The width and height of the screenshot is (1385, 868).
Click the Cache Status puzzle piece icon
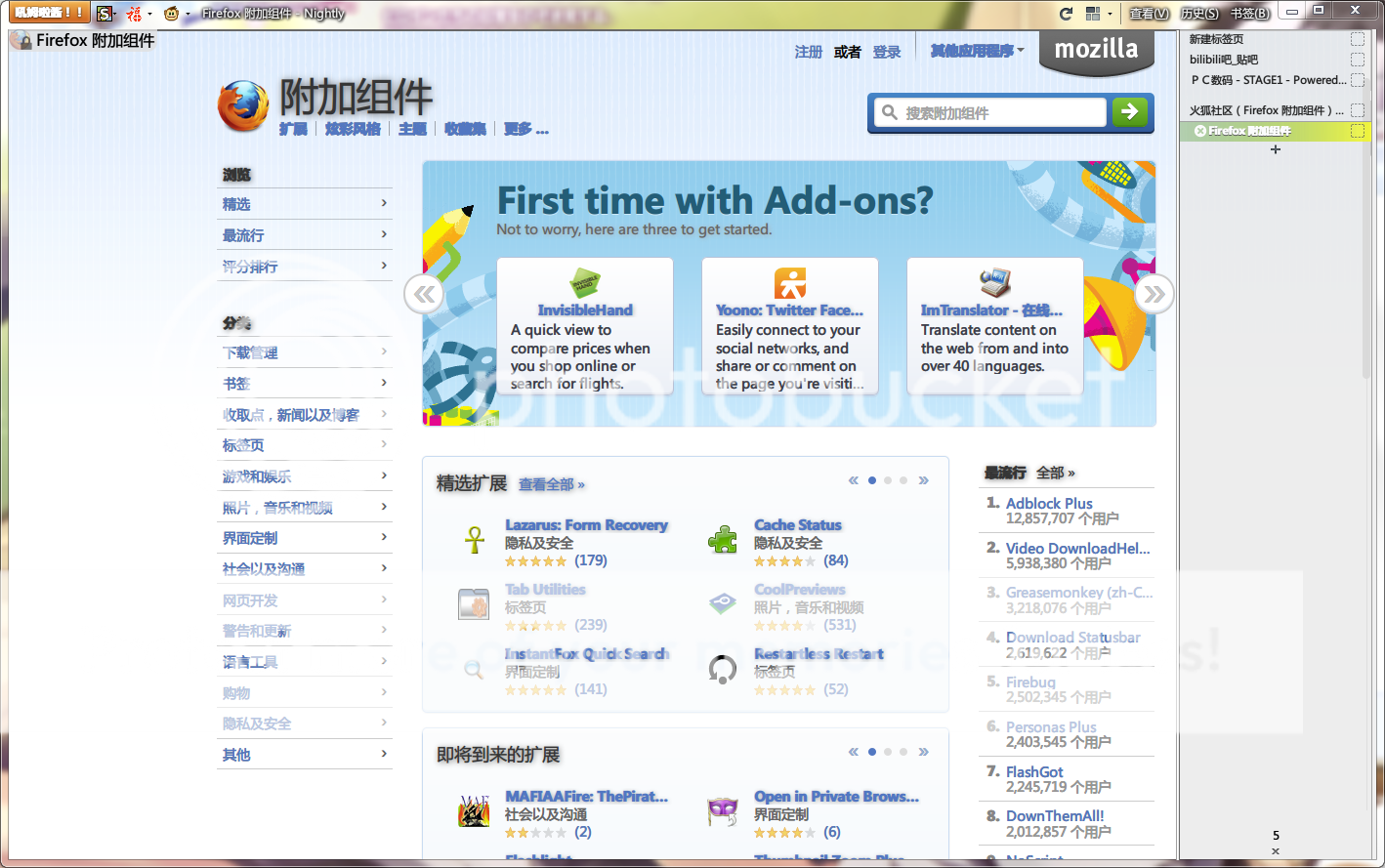723,540
